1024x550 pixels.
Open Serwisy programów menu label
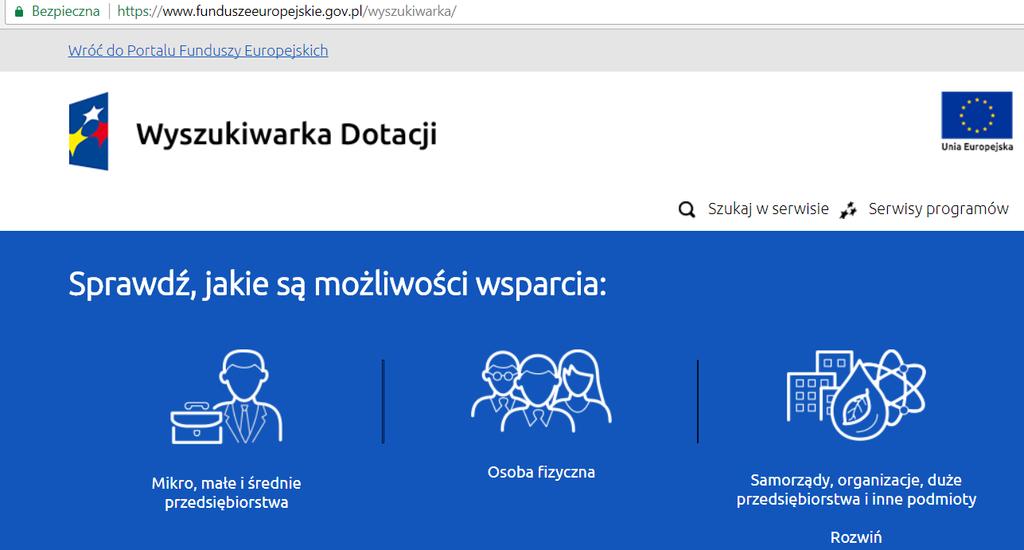pyautogui.click(x=938, y=209)
